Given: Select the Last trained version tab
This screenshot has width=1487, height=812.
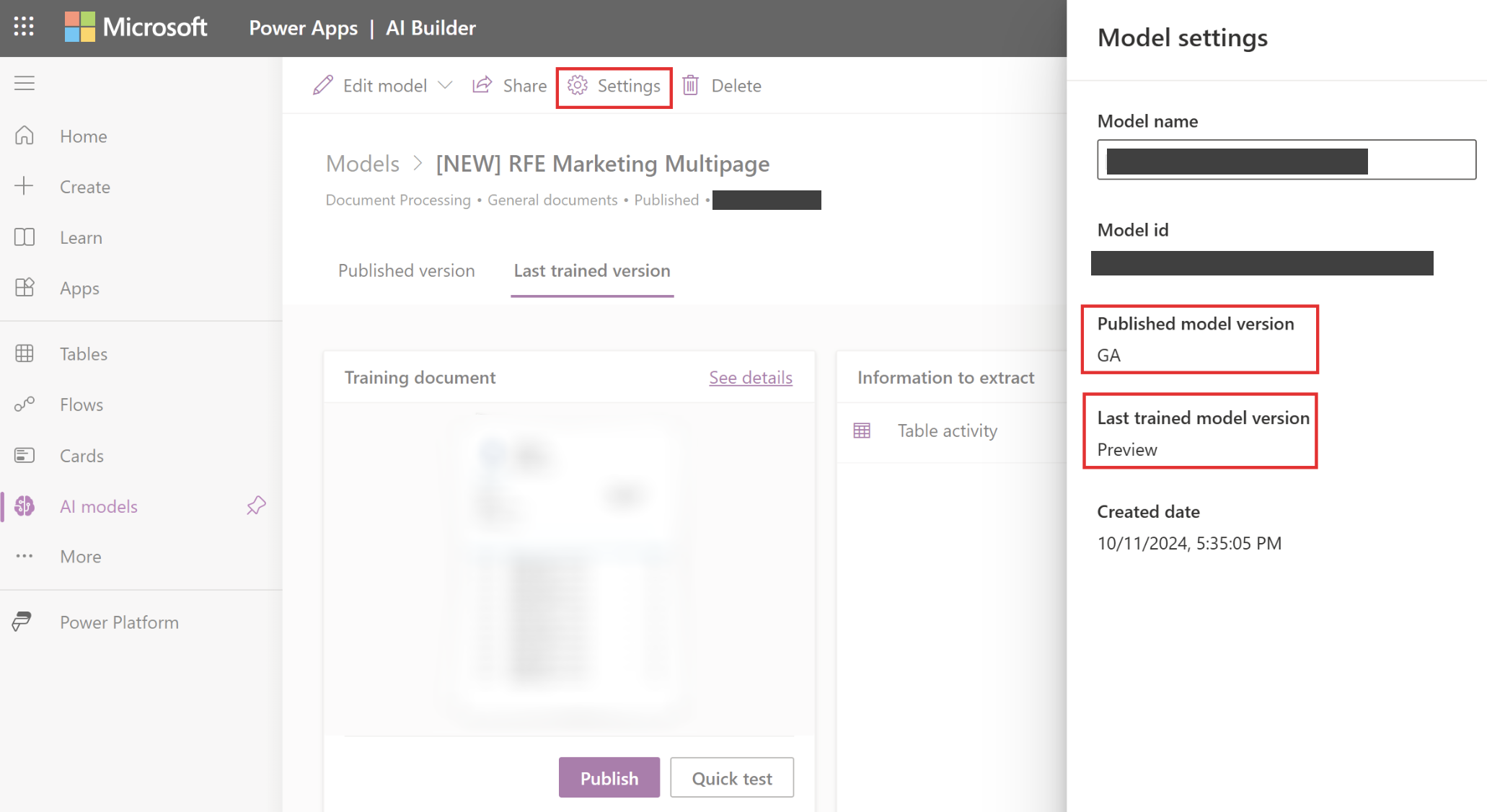Looking at the screenshot, I should coord(591,270).
